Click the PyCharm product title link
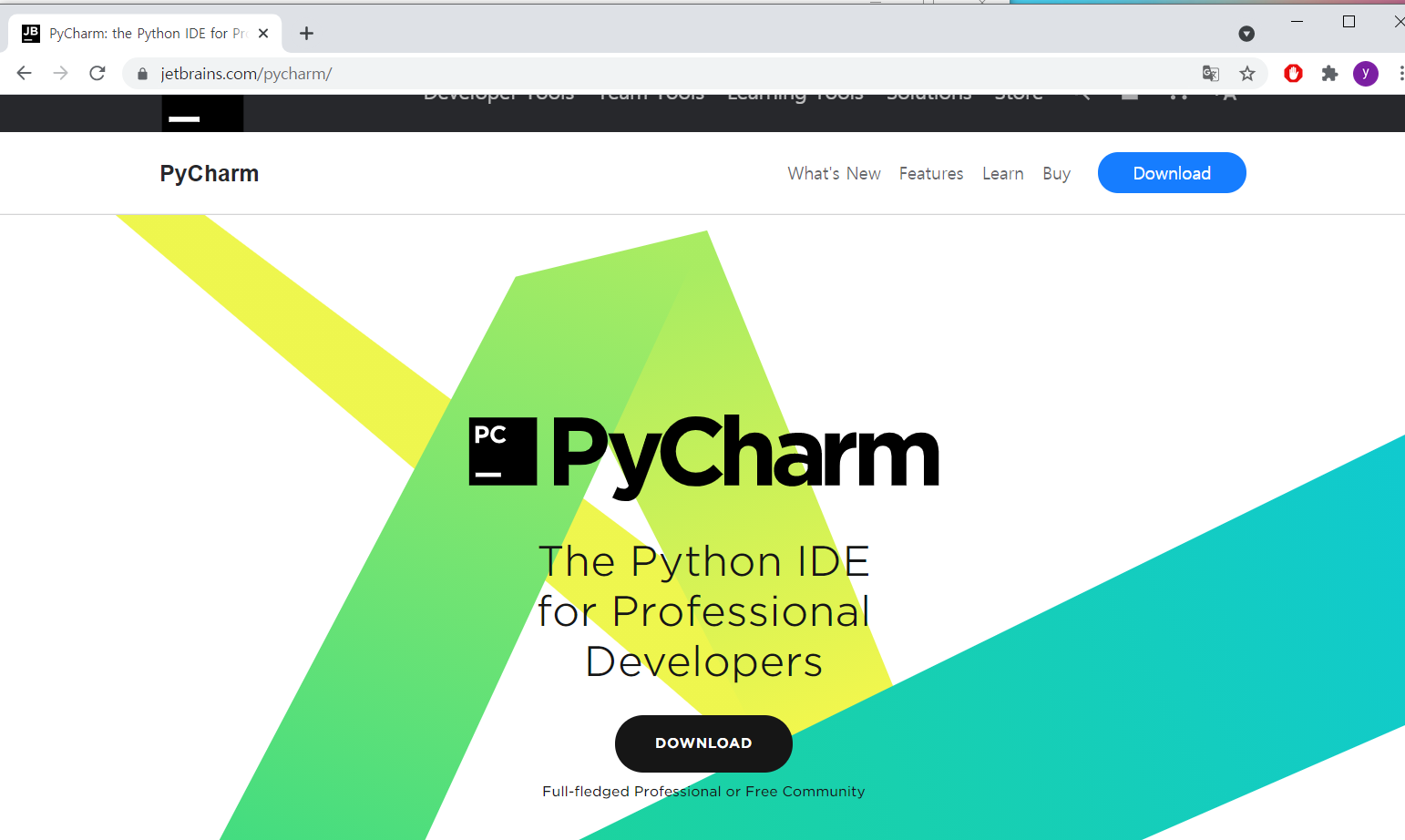Viewport: 1405px width, 840px height. coord(210,173)
